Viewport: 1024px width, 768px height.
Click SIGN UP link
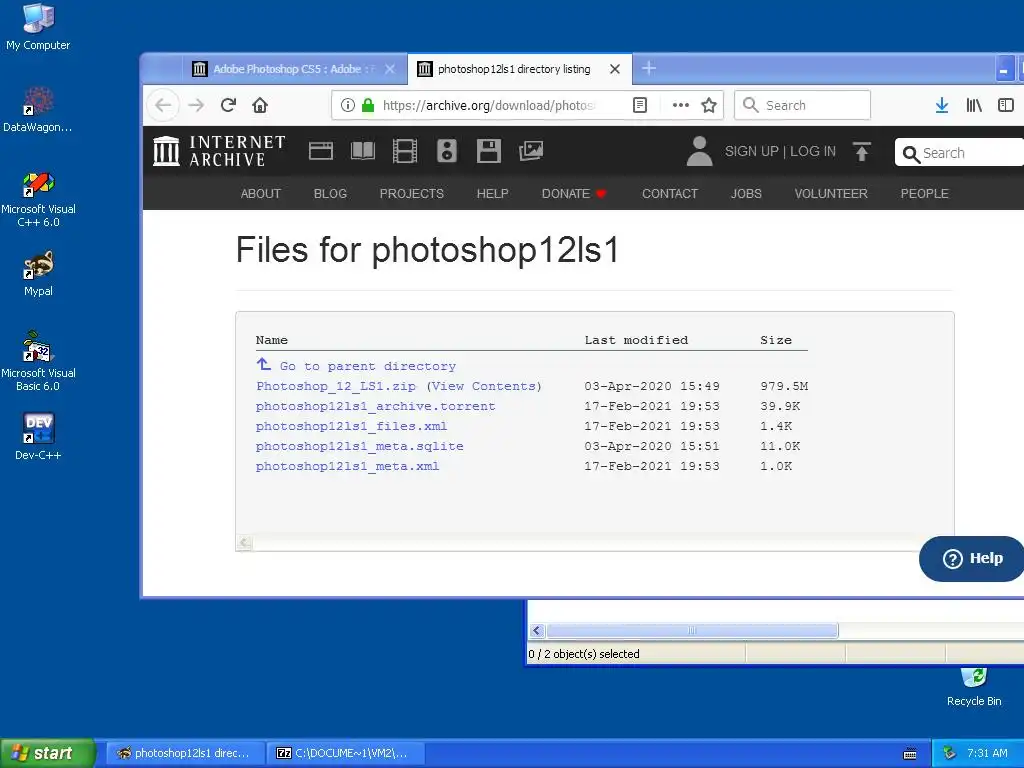coord(752,152)
